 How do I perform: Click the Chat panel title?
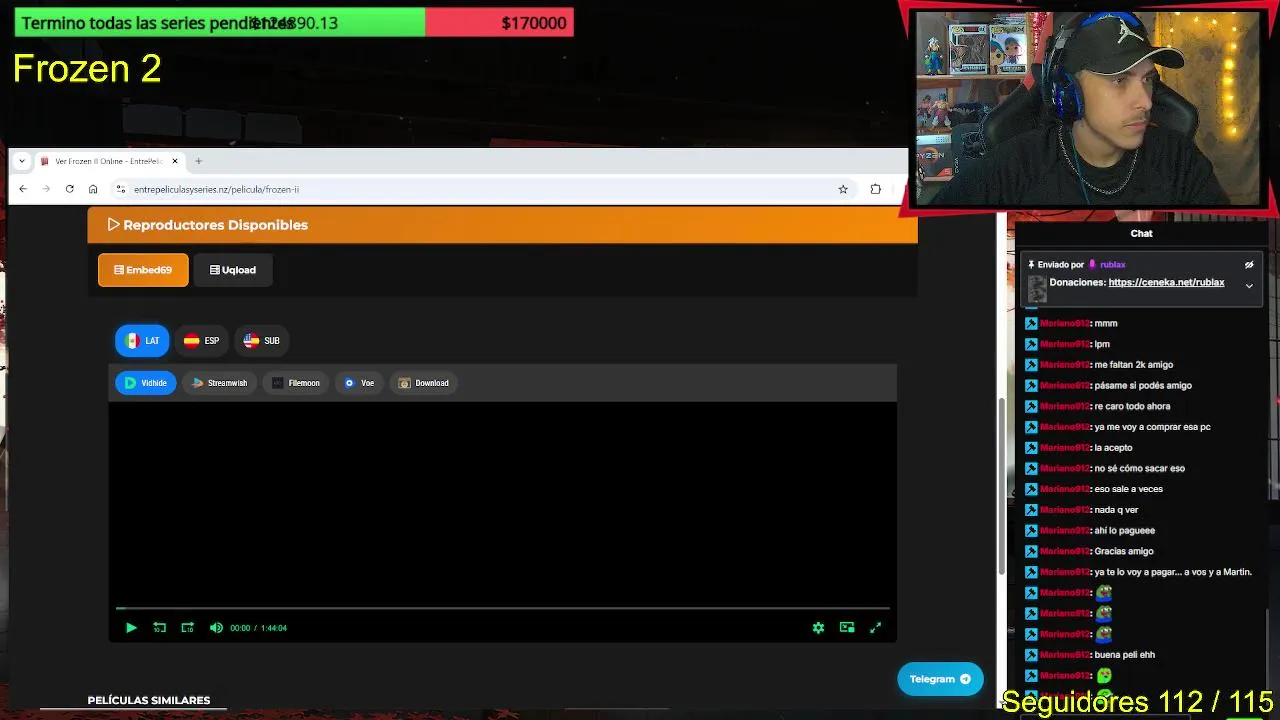click(1141, 233)
